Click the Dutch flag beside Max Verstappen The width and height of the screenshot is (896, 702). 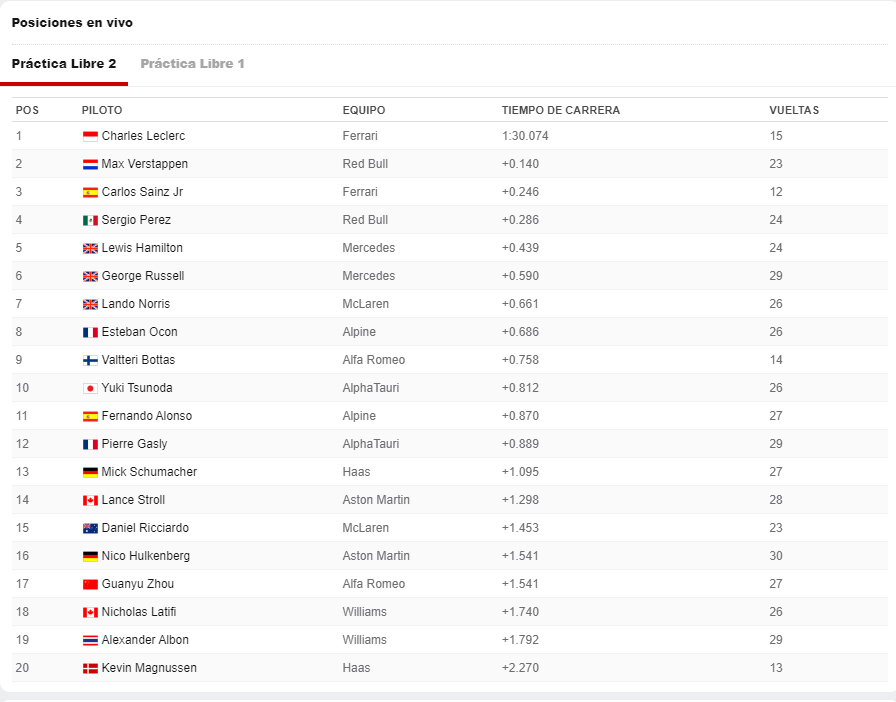[90, 164]
